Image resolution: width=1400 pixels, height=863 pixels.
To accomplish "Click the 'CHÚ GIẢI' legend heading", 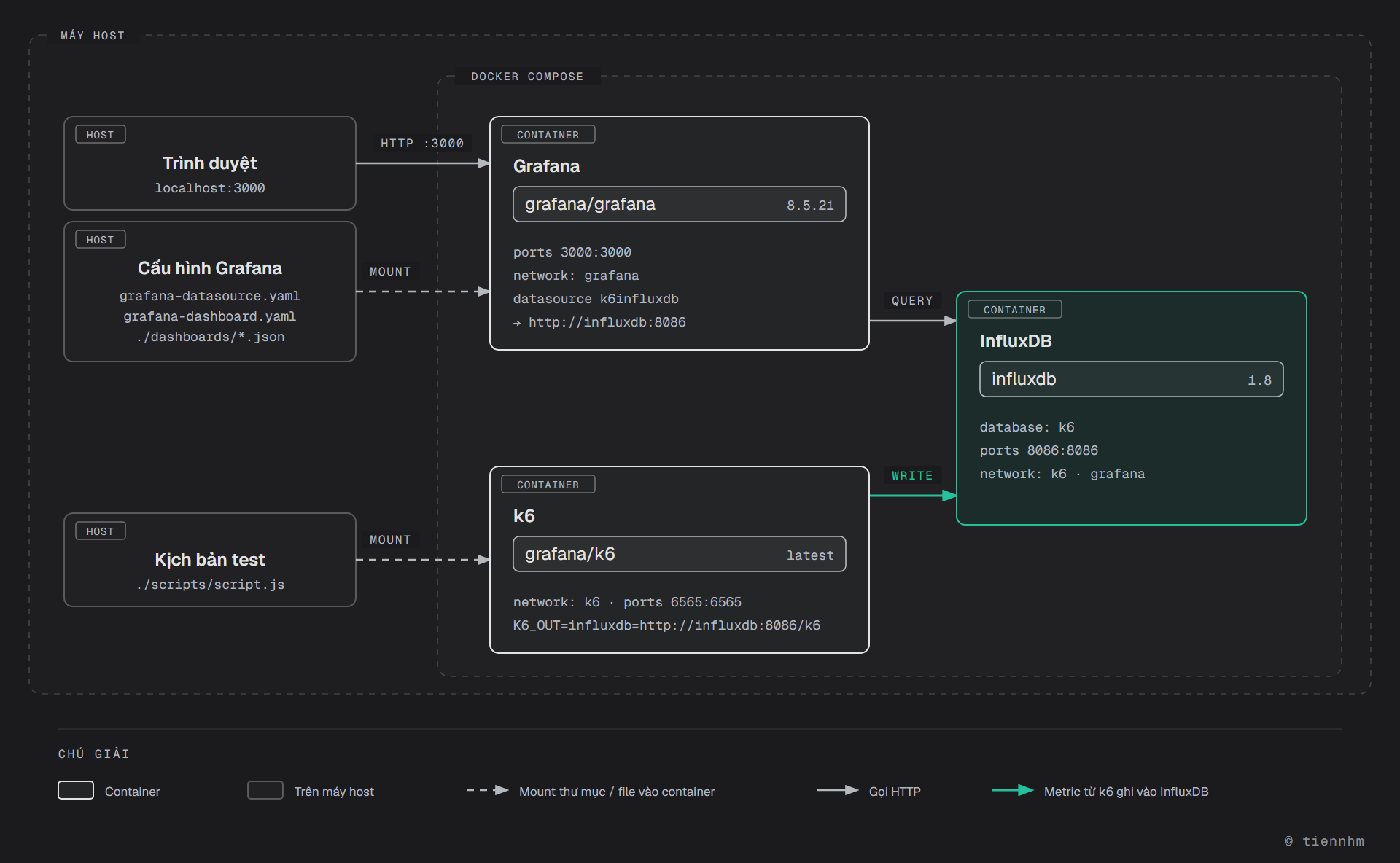I will tap(94, 754).
